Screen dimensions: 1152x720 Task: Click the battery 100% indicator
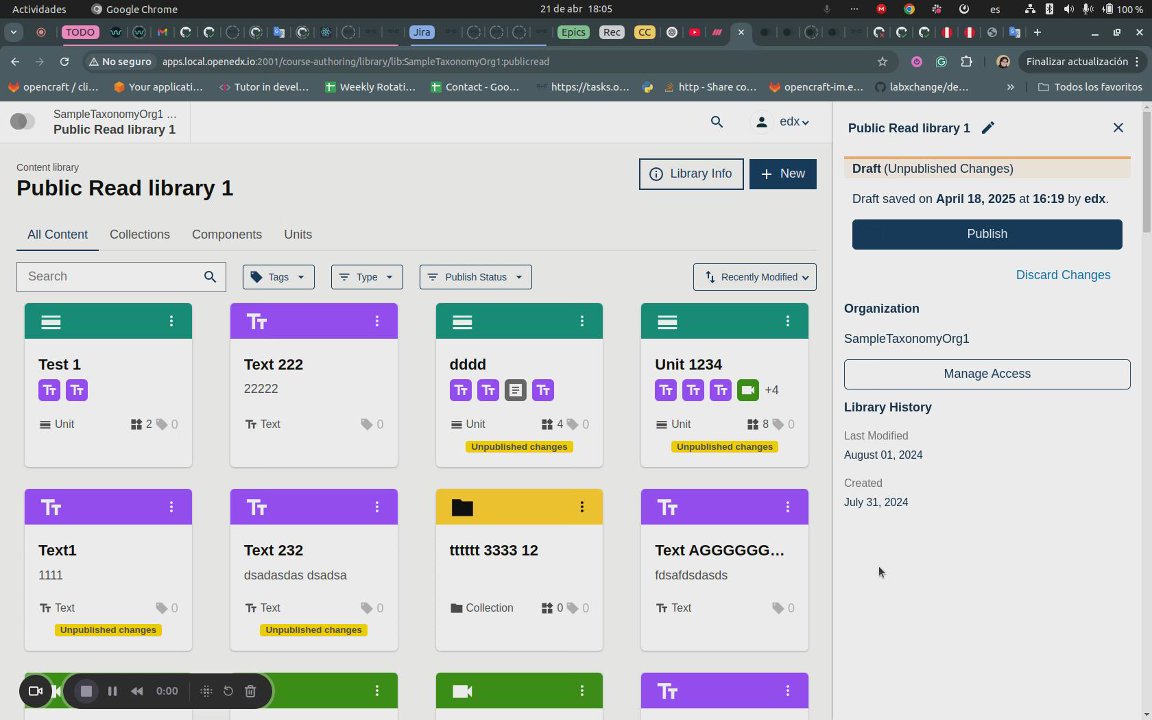coord(1122,9)
